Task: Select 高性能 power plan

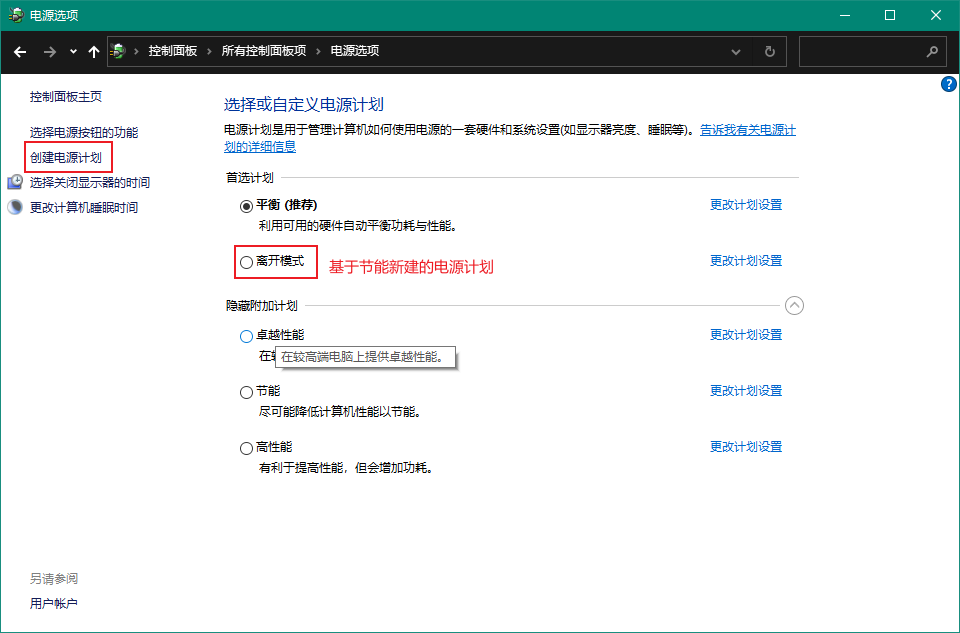Action: tap(246, 449)
